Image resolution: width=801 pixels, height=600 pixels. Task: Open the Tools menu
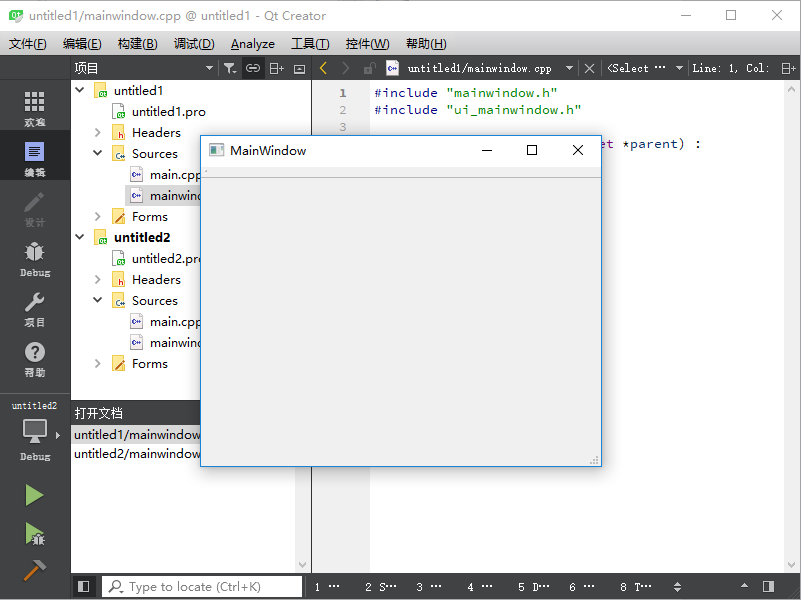click(310, 44)
